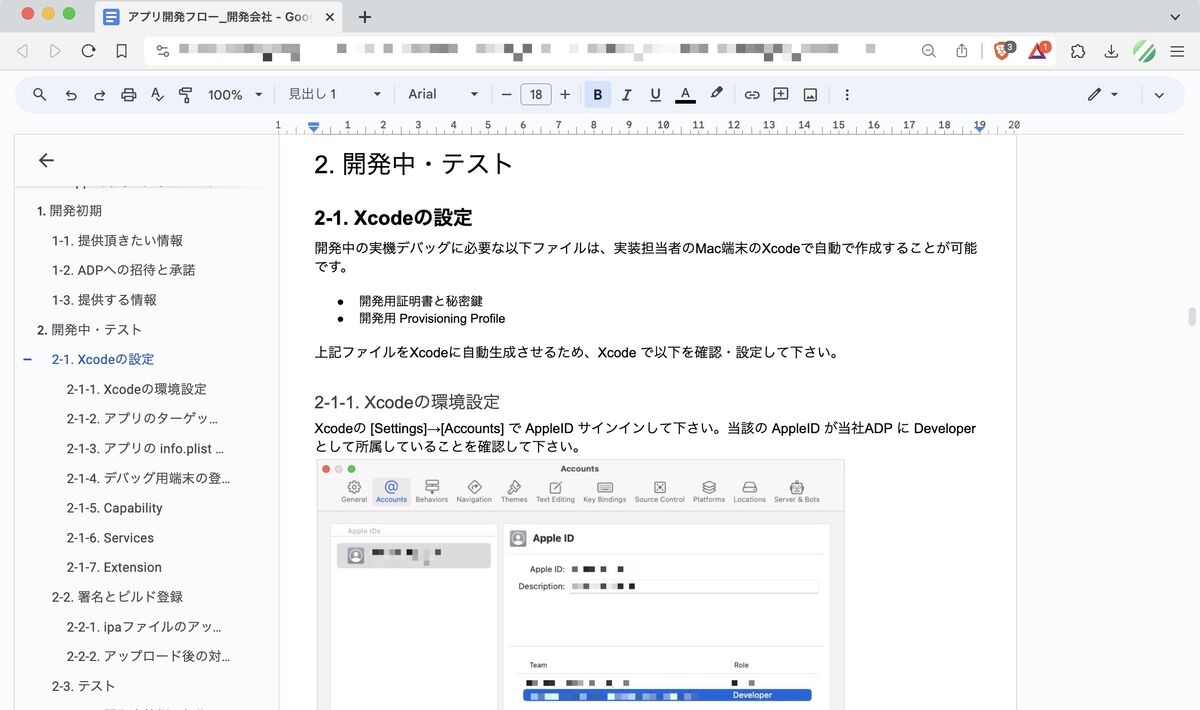Viewport: 1200px width, 710px height.
Task: Run spelling and grammar check
Action: pos(157,95)
